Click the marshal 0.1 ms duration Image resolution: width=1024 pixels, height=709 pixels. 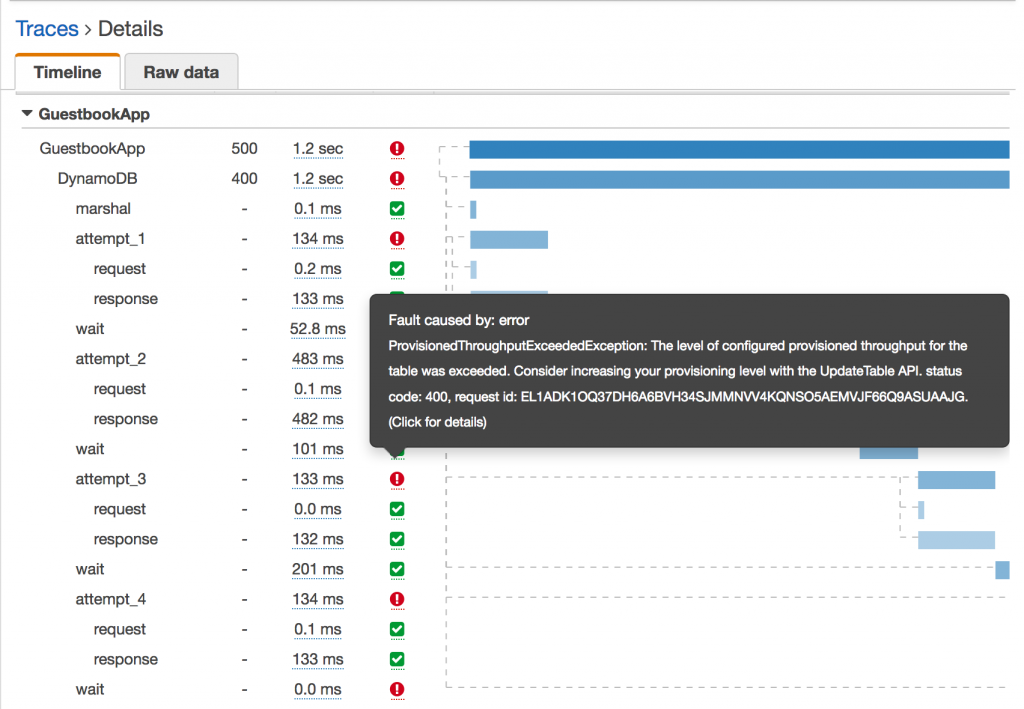click(x=318, y=209)
